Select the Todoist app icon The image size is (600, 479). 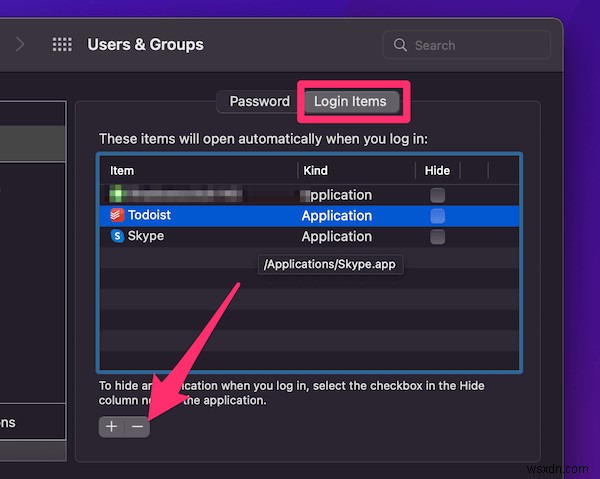click(117, 215)
